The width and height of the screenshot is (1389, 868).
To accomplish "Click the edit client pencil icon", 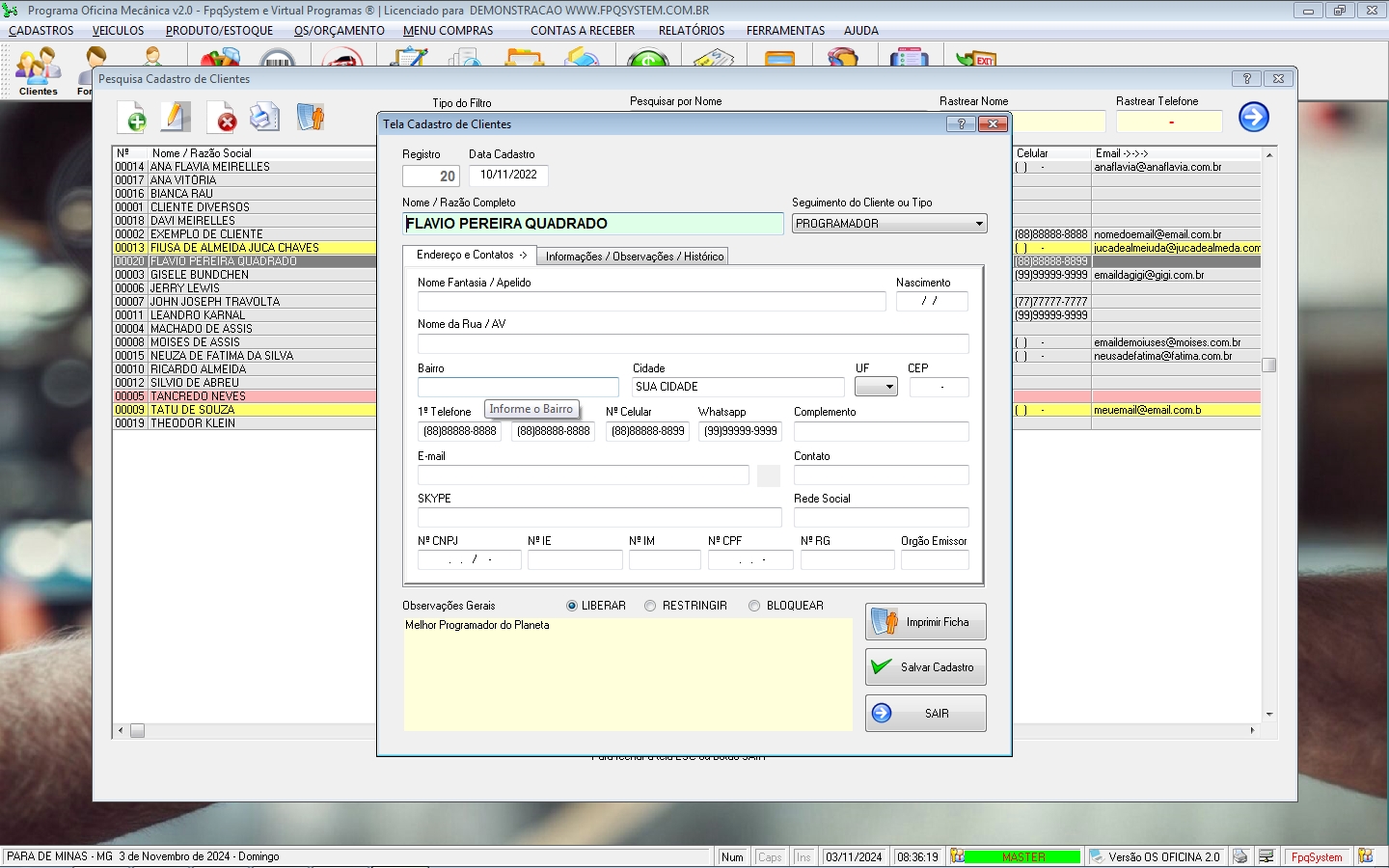I will tap(175, 118).
